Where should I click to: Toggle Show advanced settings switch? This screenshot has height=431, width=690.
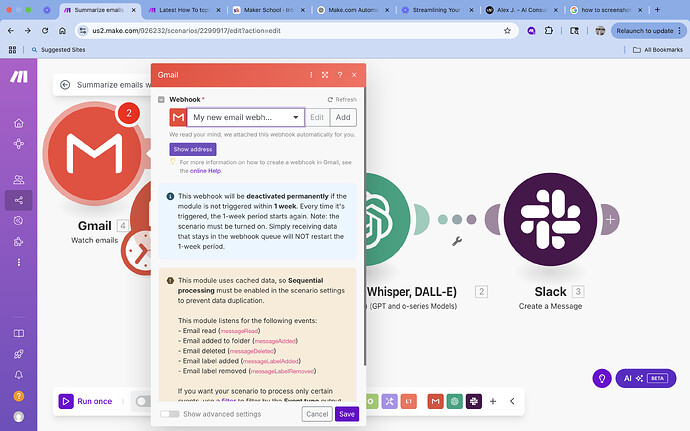[170, 414]
